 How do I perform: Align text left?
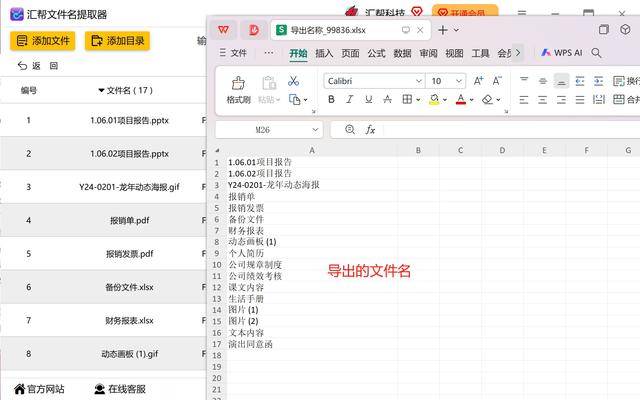pos(524,99)
